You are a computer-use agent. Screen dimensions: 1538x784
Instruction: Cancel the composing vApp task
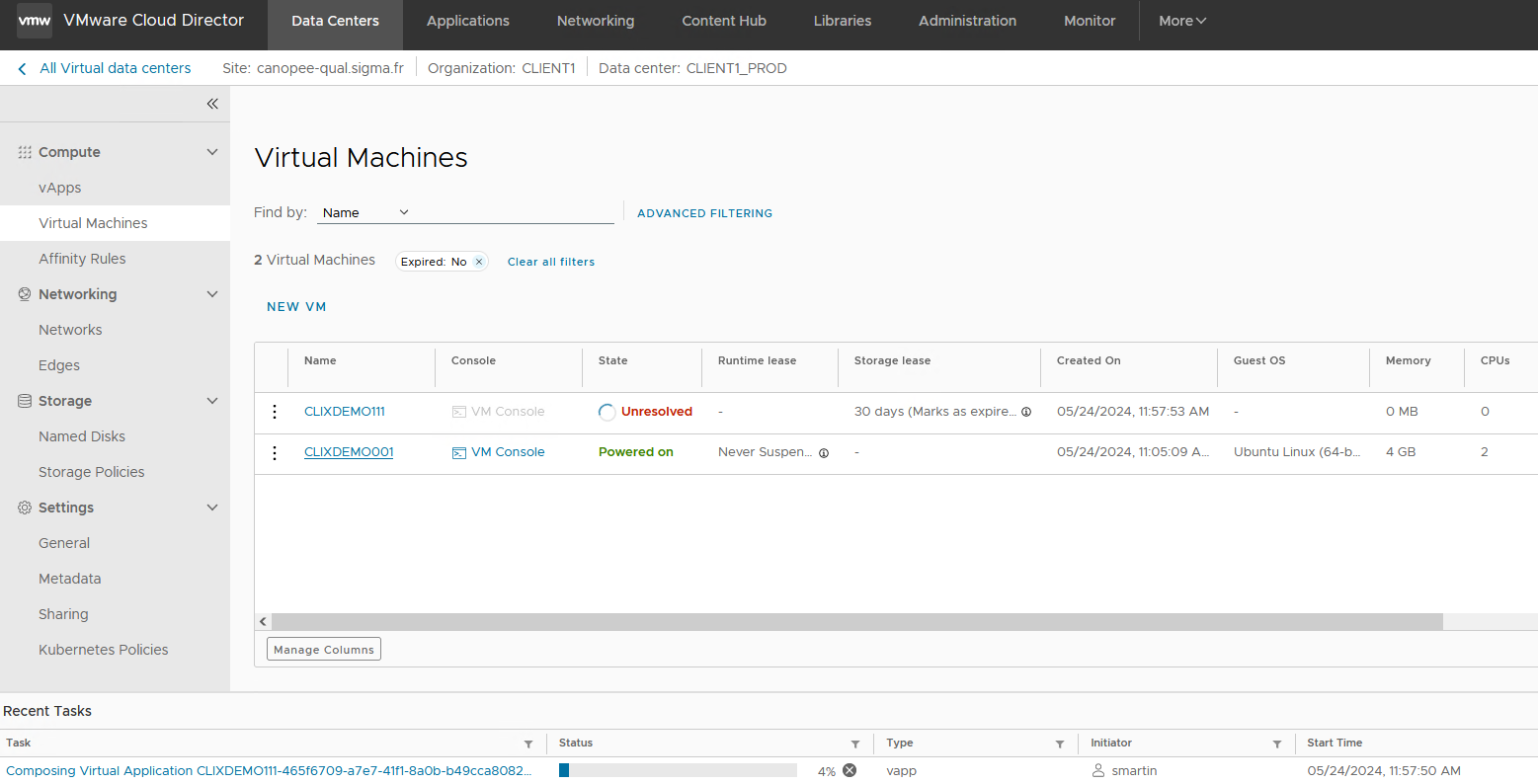click(x=850, y=770)
